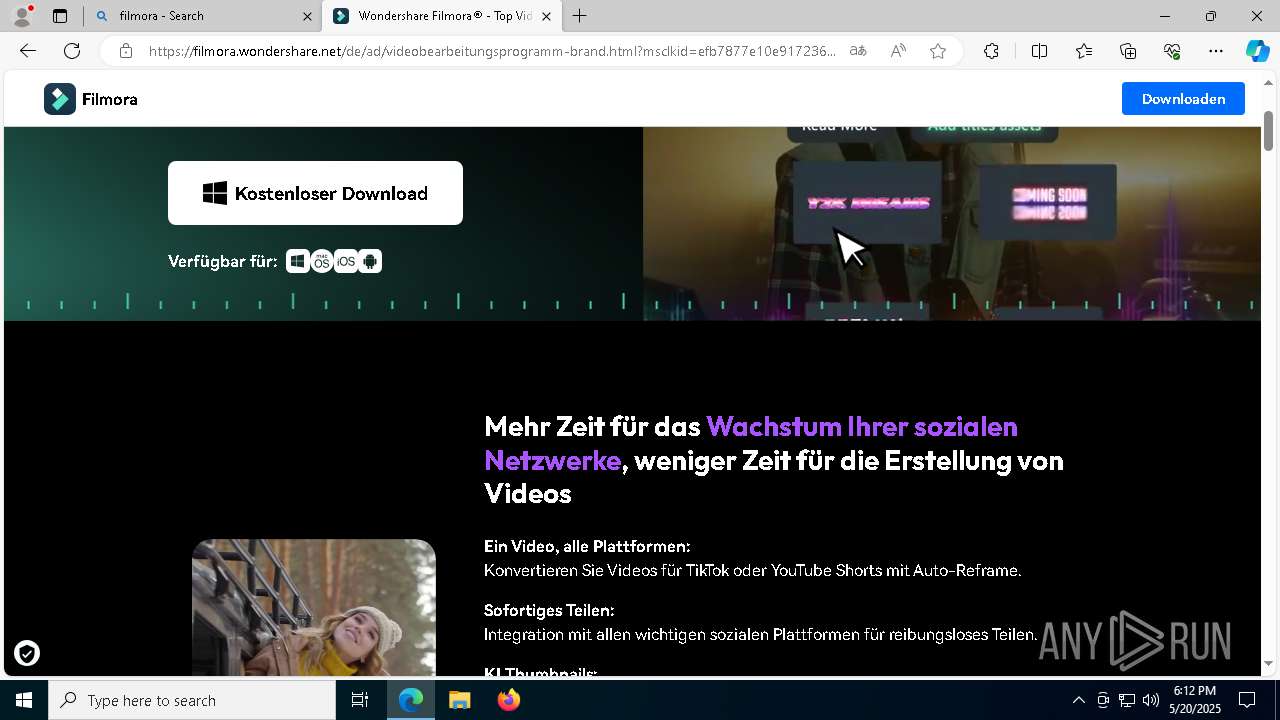Viewport: 1280px width, 720px height.
Task: Open browser Extensions icon
Action: tap(991, 51)
